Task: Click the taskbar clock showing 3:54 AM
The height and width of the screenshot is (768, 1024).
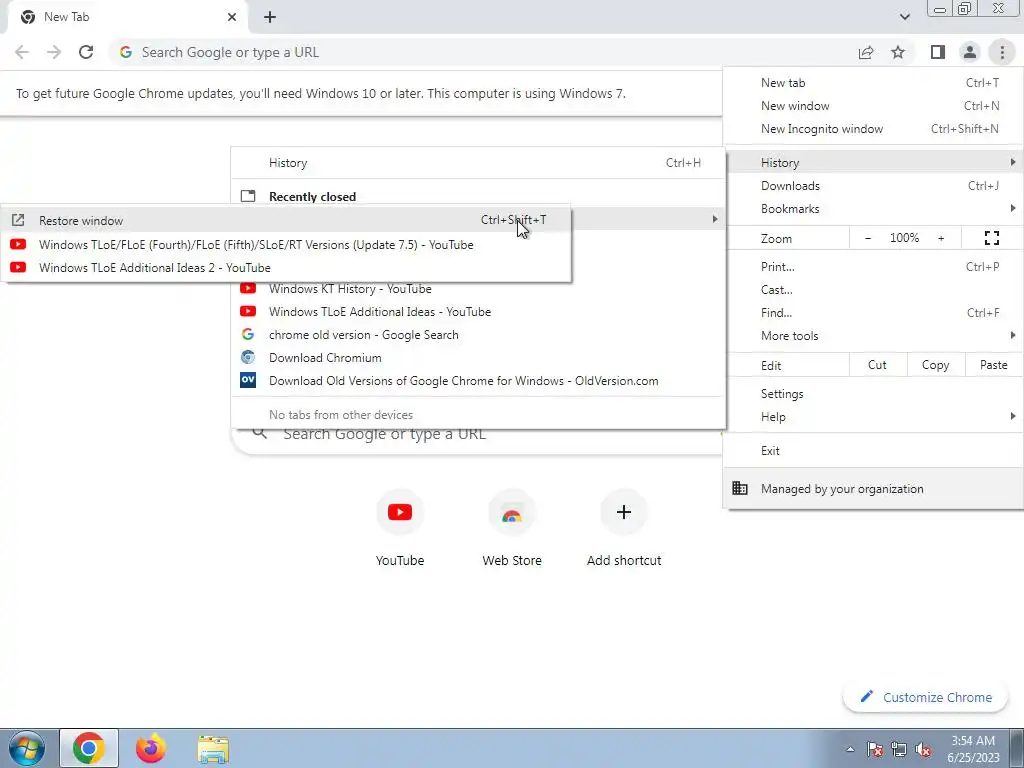Action: point(973,749)
